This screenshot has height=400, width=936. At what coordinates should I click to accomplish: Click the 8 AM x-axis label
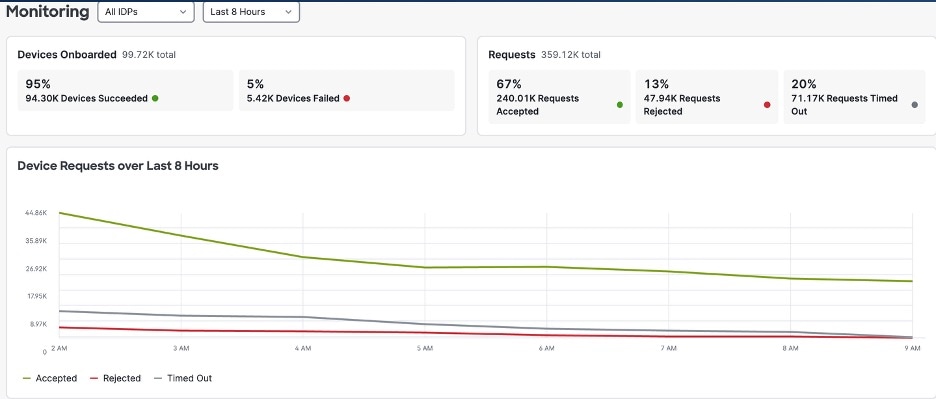point(790,348)
